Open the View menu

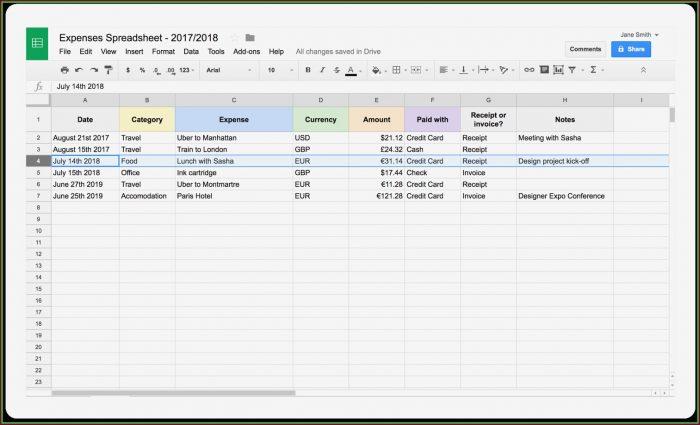click(108, 52)
